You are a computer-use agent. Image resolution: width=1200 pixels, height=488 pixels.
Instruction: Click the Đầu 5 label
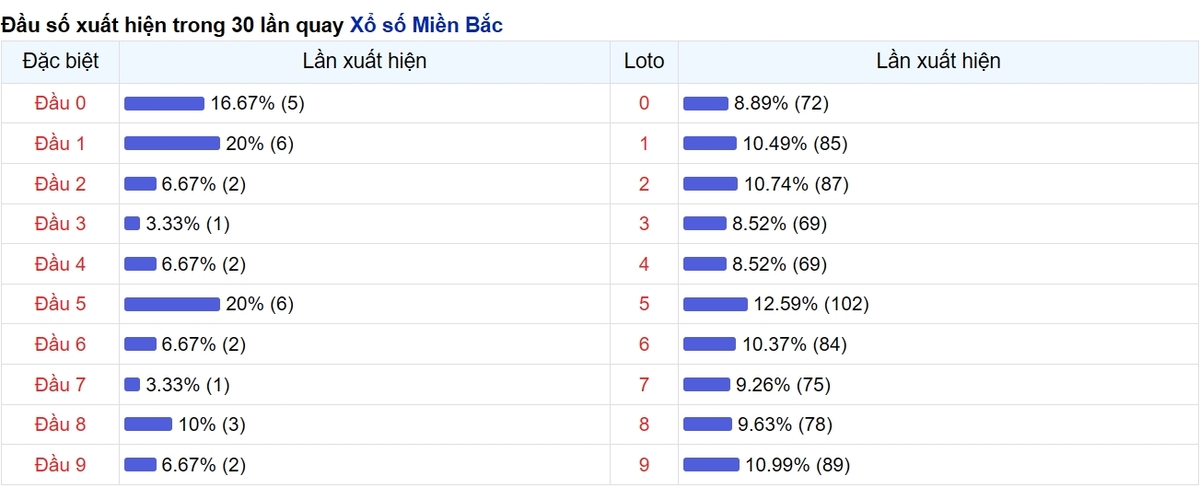pyautogui.click(x=60, y=304)
